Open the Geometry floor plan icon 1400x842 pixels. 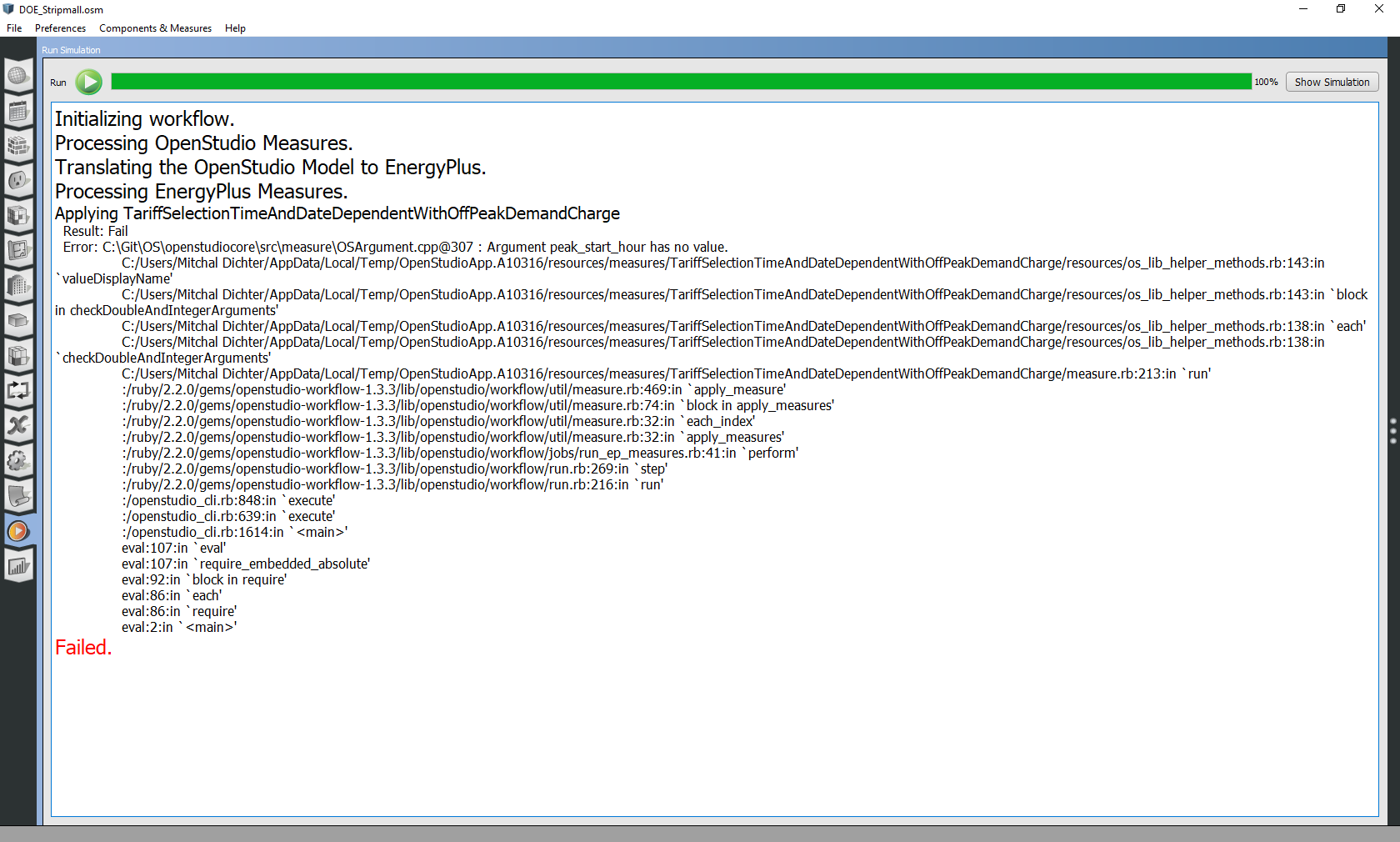point(18,251)
